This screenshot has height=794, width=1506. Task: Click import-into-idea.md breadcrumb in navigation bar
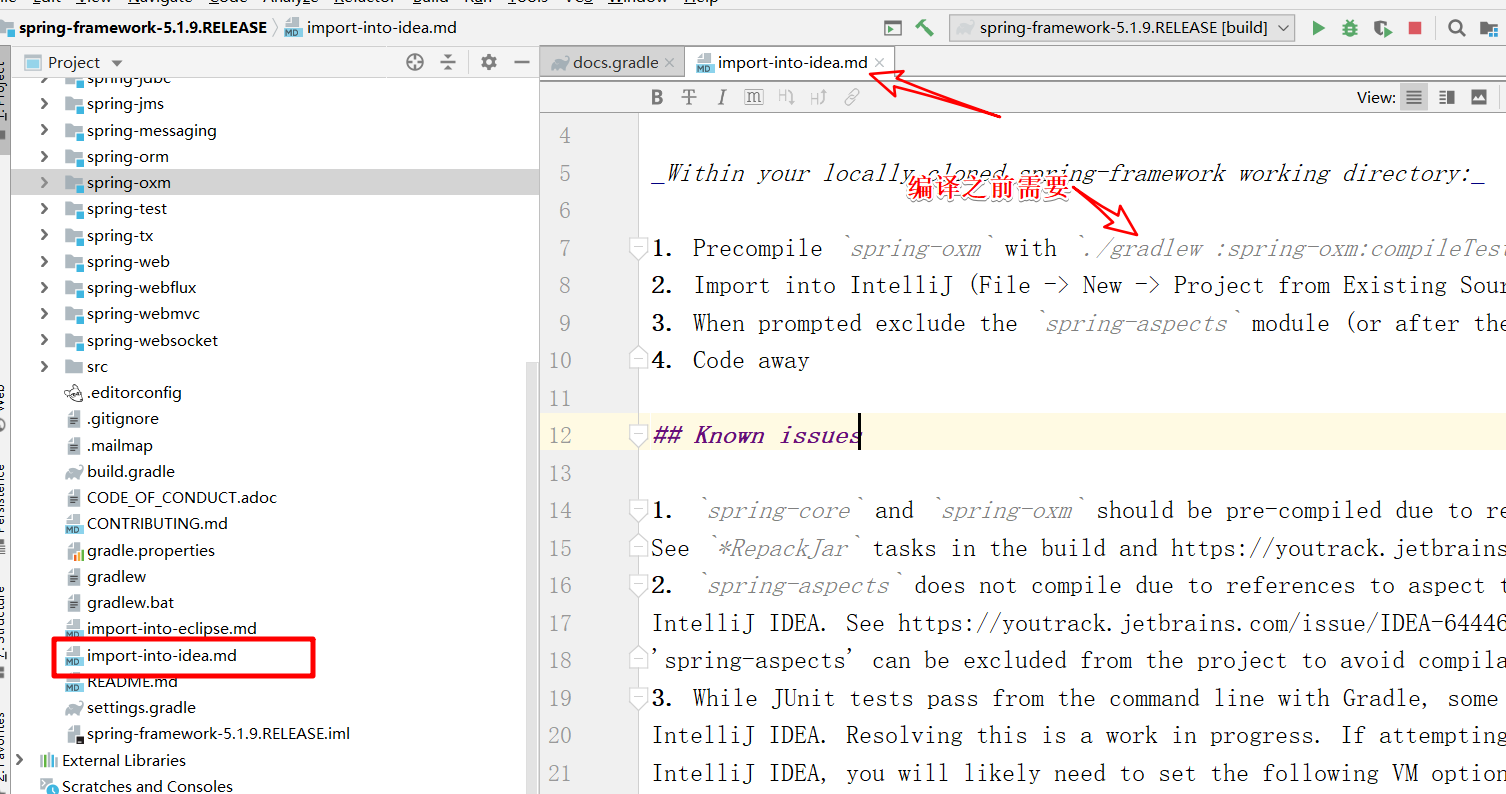click(370, 28)
